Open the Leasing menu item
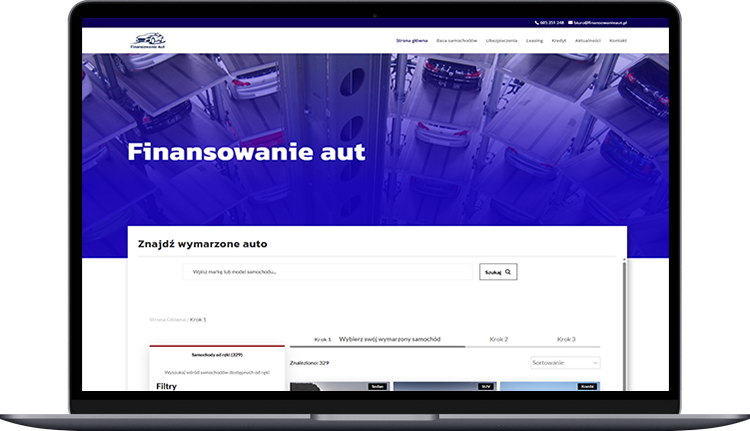 pyautogui.click(x=534, y=41)
